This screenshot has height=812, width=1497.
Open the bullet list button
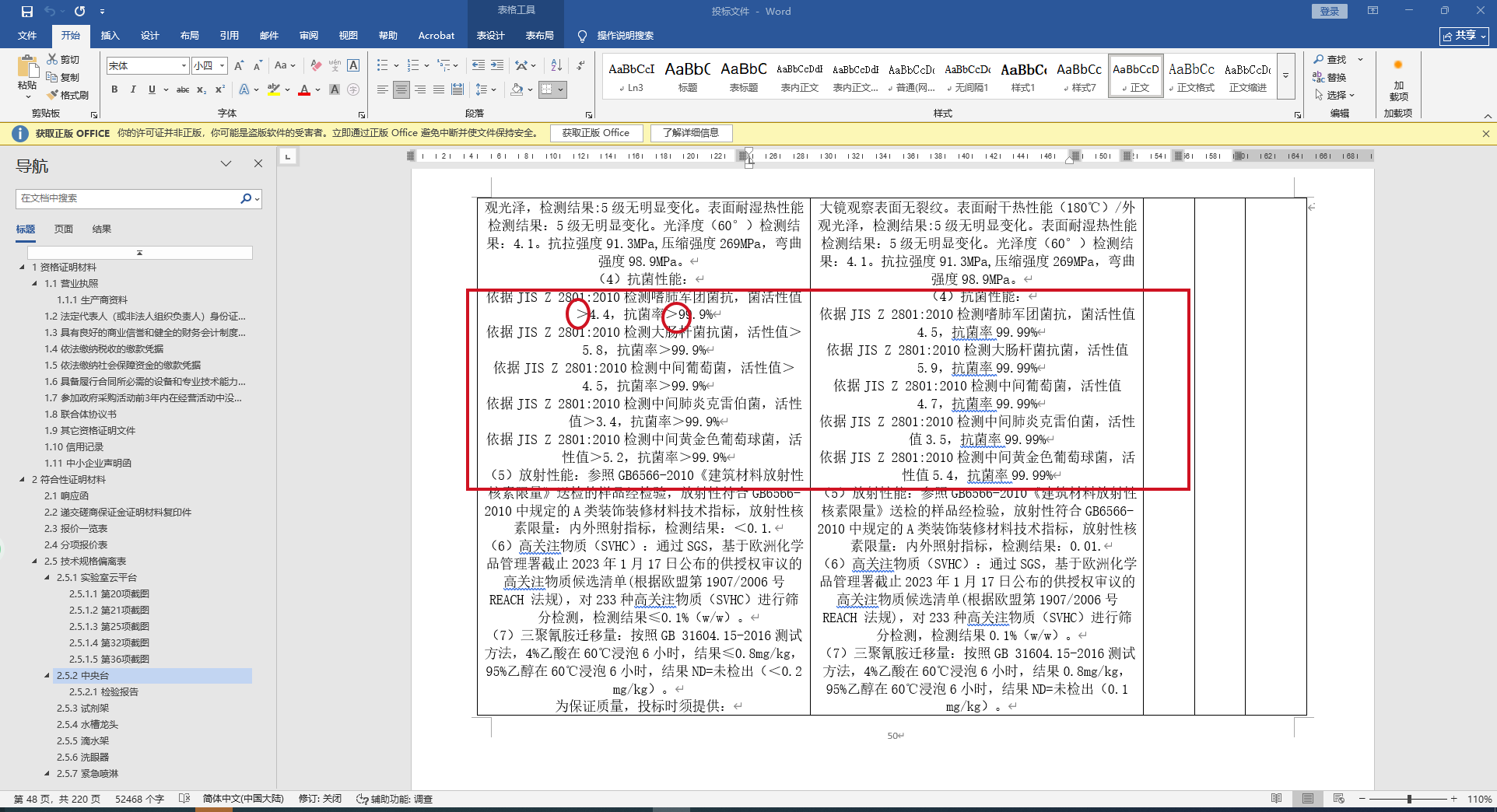tap(382, 66)
